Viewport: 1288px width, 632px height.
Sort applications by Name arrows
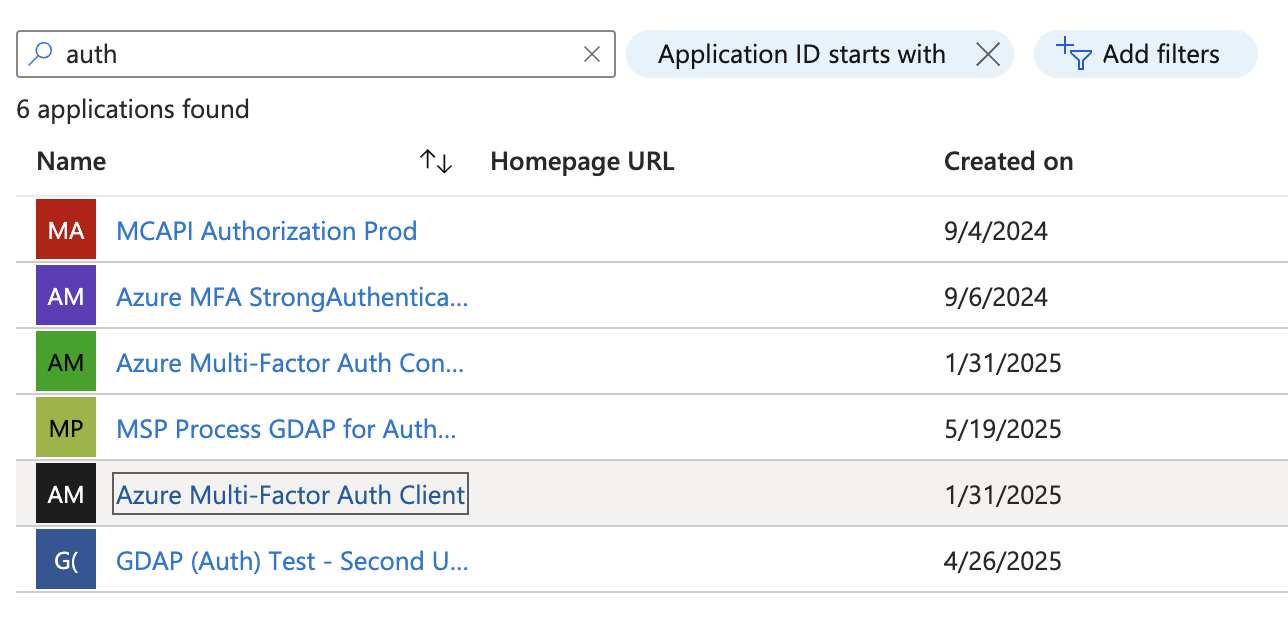pos(436,161)
